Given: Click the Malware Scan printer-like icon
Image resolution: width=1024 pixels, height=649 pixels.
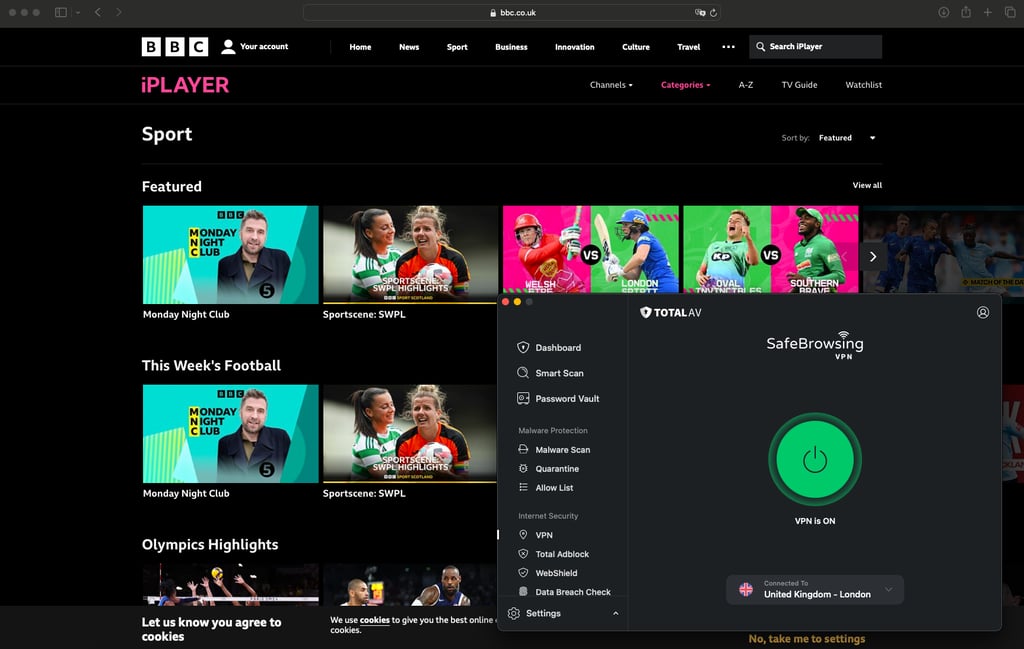Looking at the screenshot, I should tap(523, 449).
